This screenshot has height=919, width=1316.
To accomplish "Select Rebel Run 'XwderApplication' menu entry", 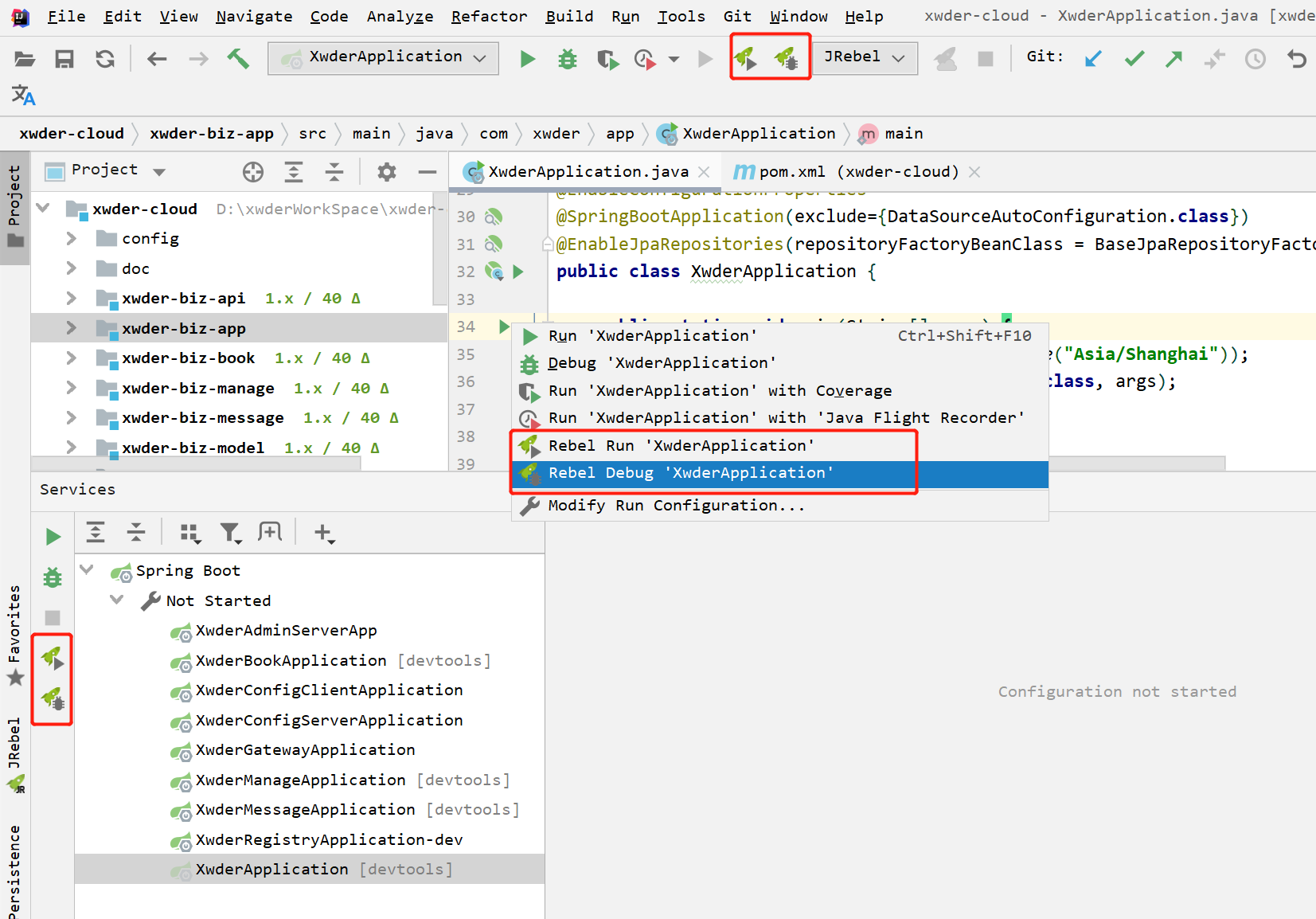I will tap(779, 446).
